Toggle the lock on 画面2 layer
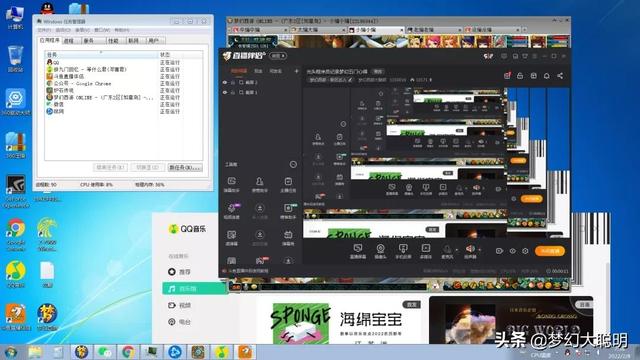Viewport: 640px width, 360px height. click(233, 82)
